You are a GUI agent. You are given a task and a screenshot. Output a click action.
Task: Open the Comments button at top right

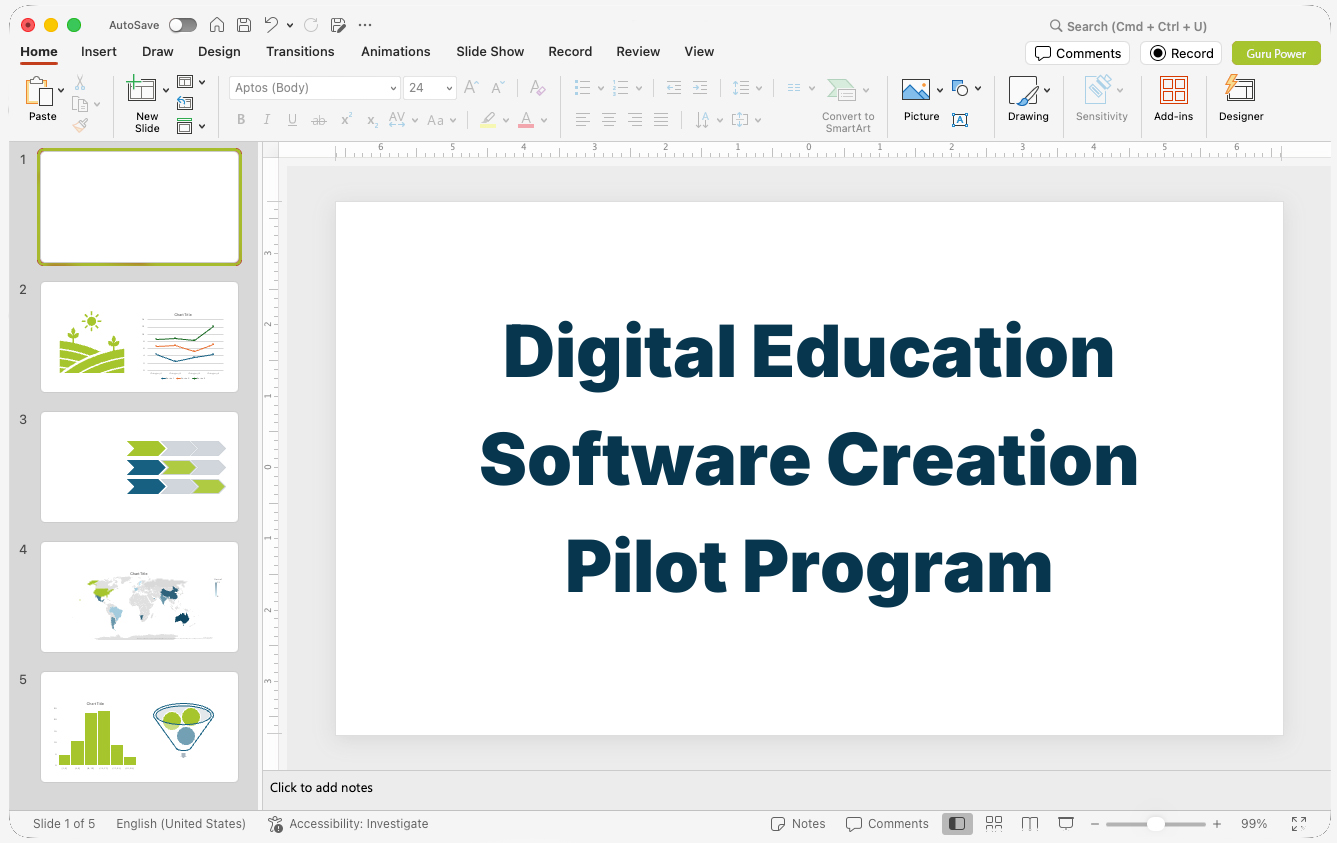pyautogui.click(x=1077, y=53)
